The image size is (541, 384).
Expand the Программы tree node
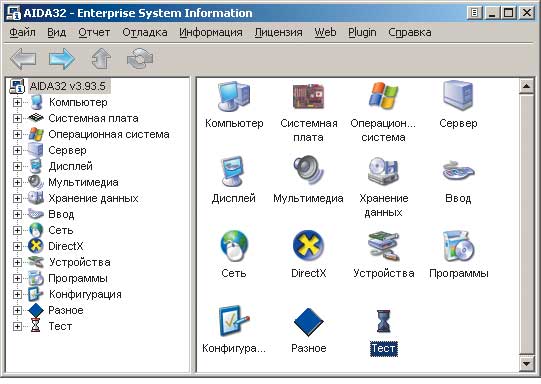click(17, 278)
